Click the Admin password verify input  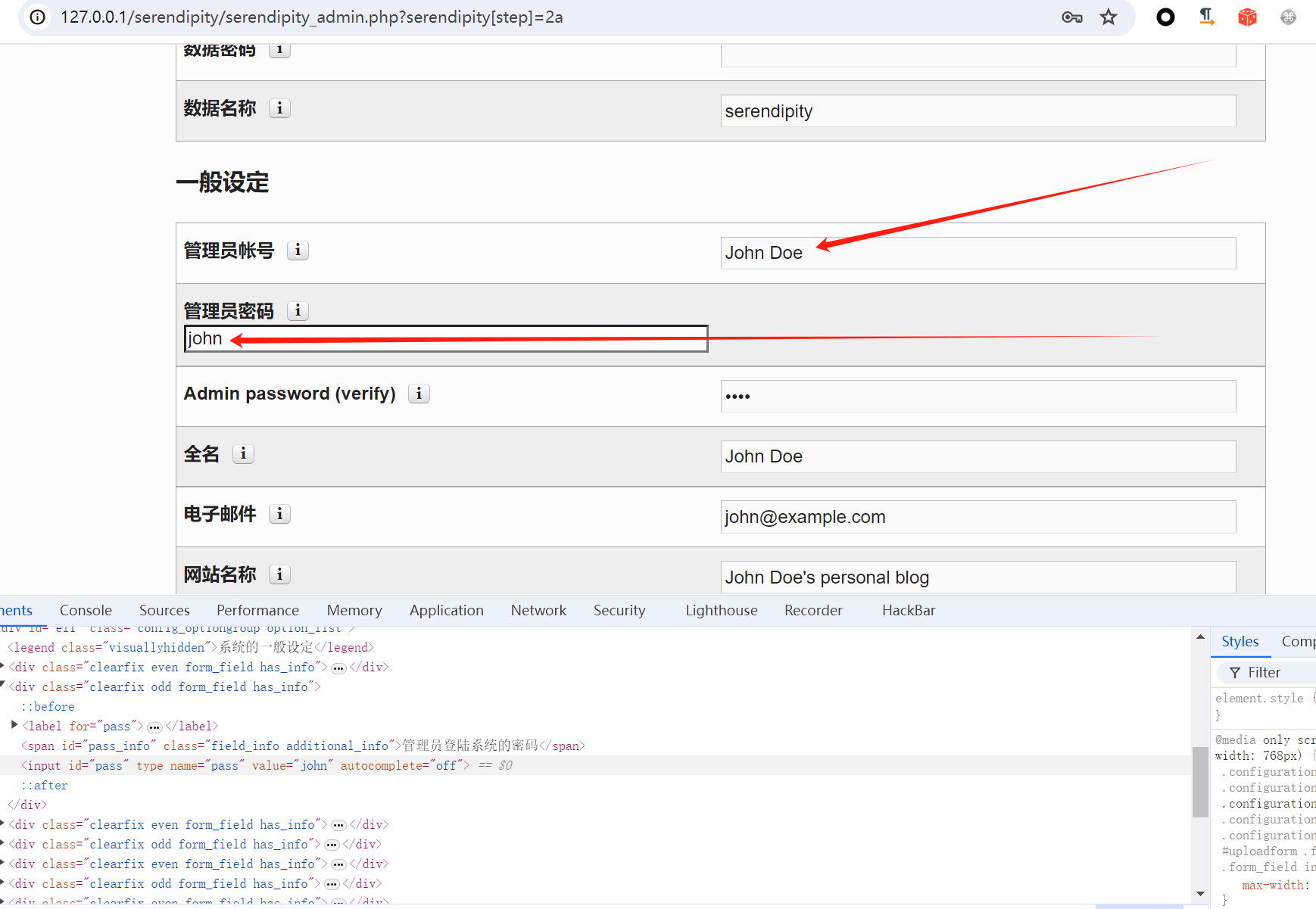click(978, 396)
